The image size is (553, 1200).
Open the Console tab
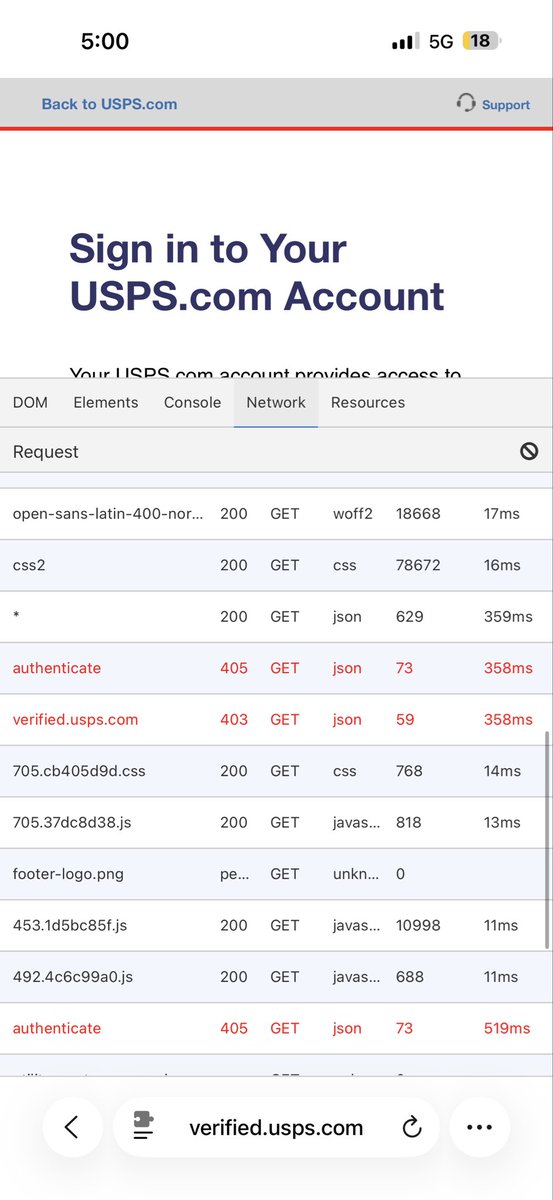click(192, 402)
